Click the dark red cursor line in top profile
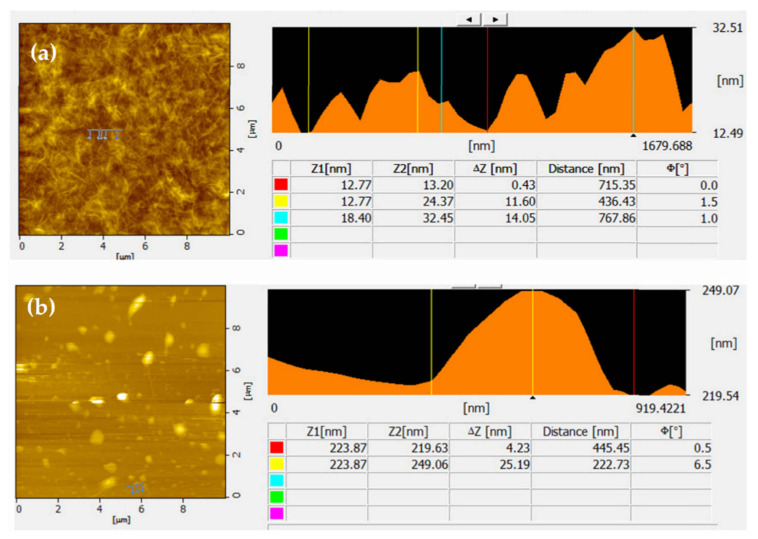This screenshot has width=758, height=539. click(487, 80)
